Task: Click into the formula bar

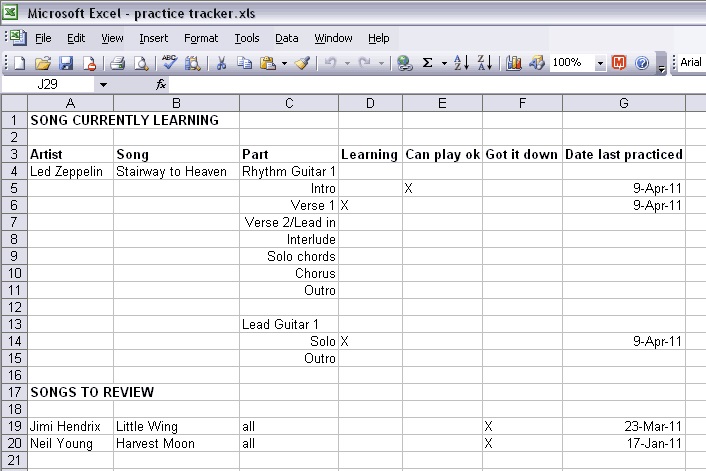Action: pyautogui.click(x=437, y=84)
